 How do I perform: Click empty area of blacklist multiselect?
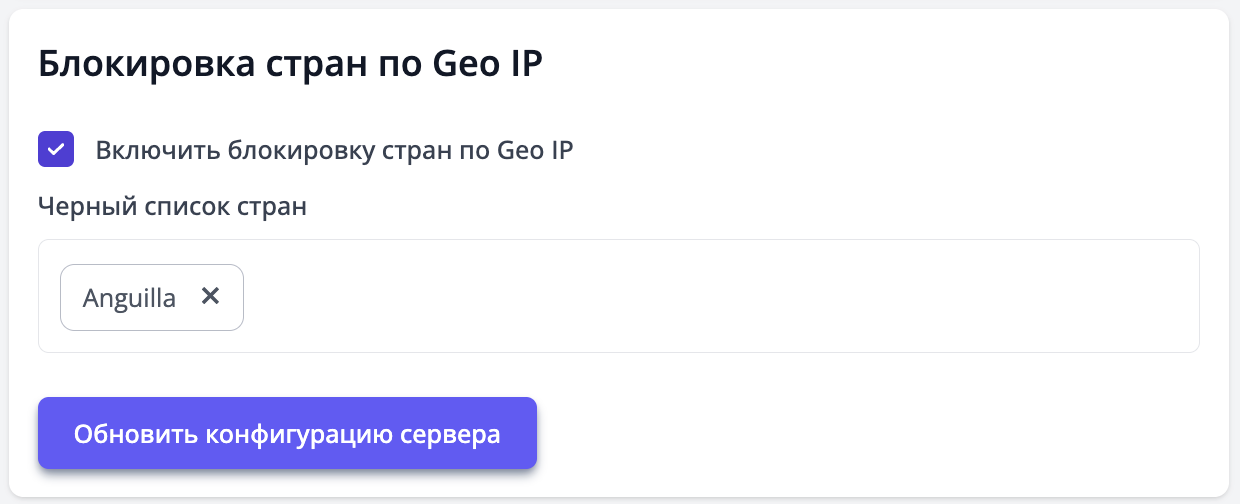click(700, 296)
